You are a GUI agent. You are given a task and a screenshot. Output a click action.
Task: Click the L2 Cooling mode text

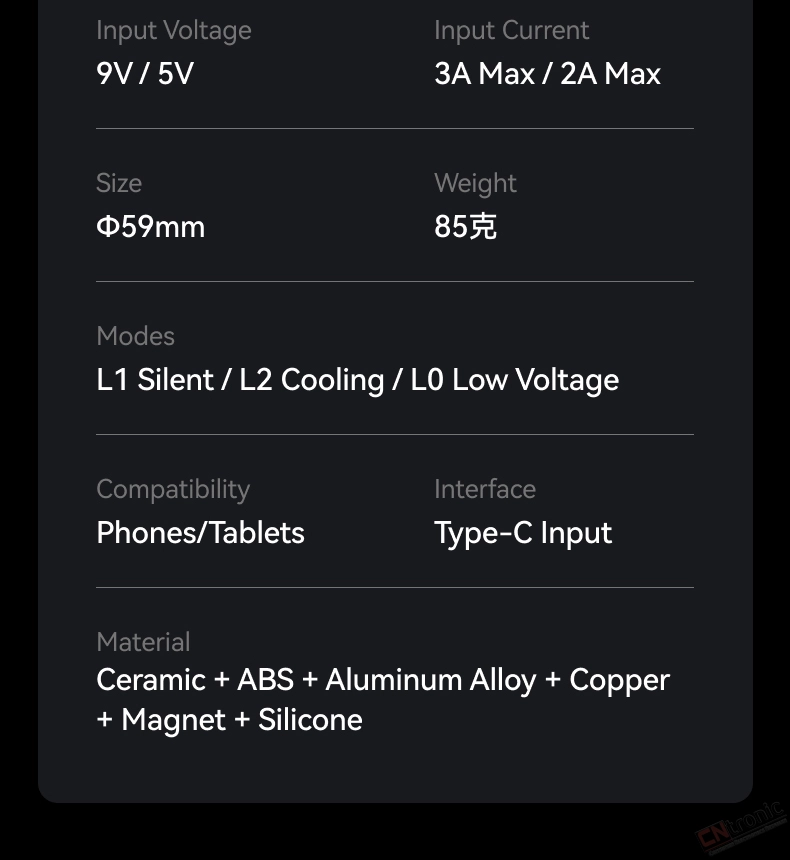click(x=312, y=380)
